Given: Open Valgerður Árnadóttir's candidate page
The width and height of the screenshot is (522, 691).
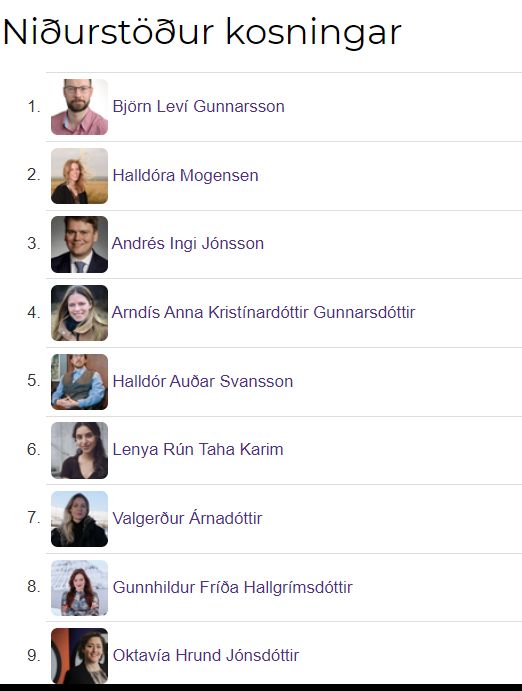Looking at the screenshot, I should coord(187,518).
